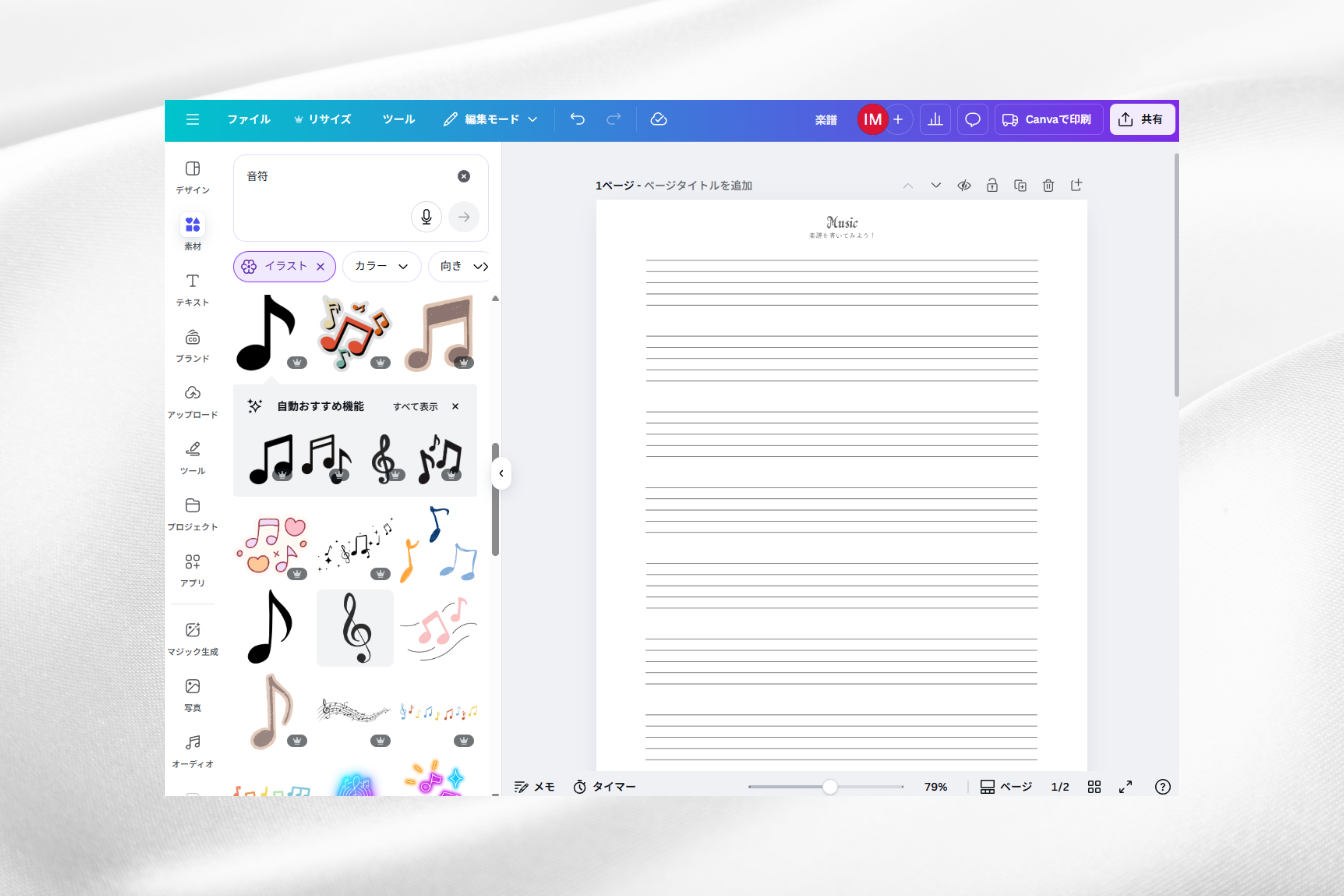
Task: Open the comments bubble icon
Action: click(x=973, y=119)
